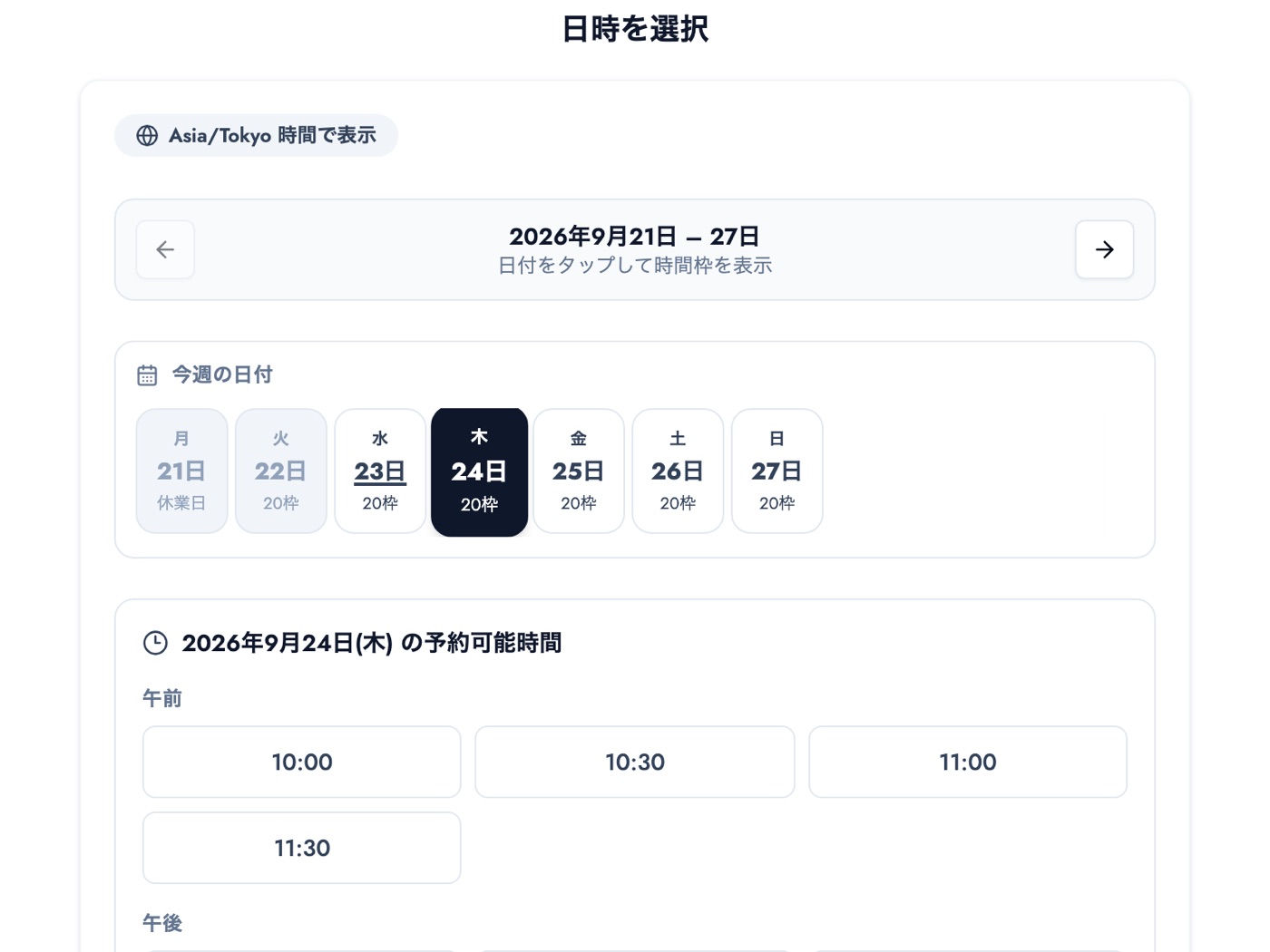Viewport: 1270px width, 952px height.
Task: Click the closed Monday 21日 card
Action: pyautogui.click(x=181, y=471)
